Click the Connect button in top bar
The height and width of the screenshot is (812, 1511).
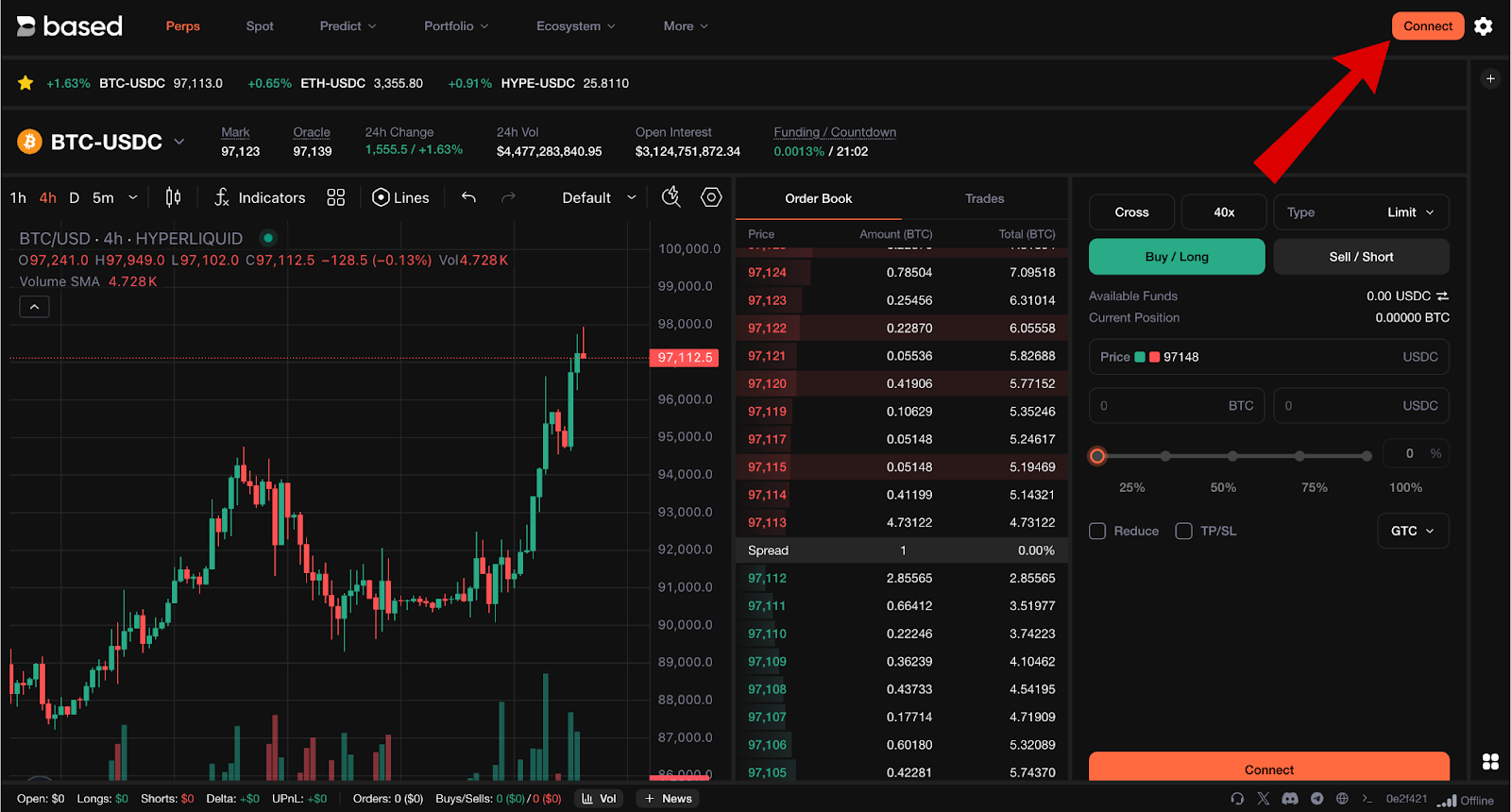coord(1428,26)
